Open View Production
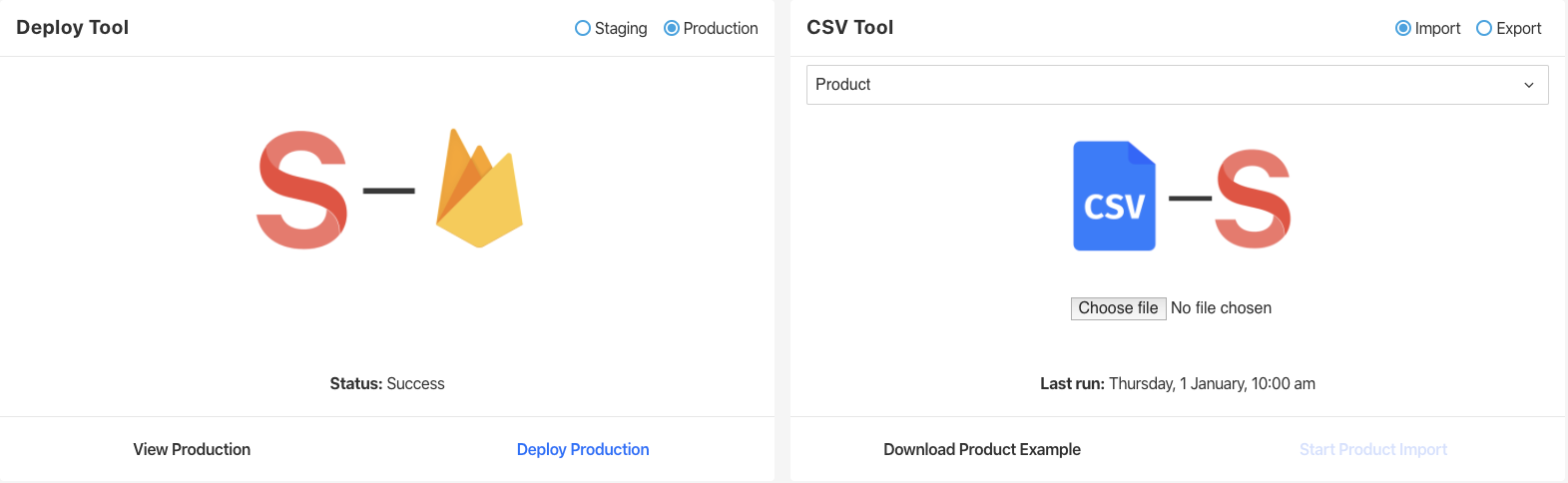Image resolution: width=1568 pixels, height=483 pixels. pyautogui.click(x=192, y=450)
